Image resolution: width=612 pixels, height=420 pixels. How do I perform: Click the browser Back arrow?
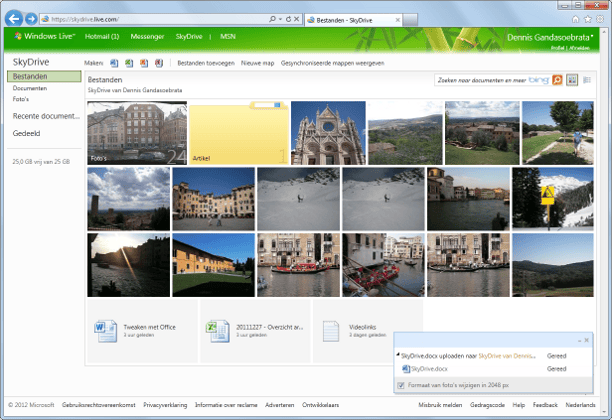14,19
